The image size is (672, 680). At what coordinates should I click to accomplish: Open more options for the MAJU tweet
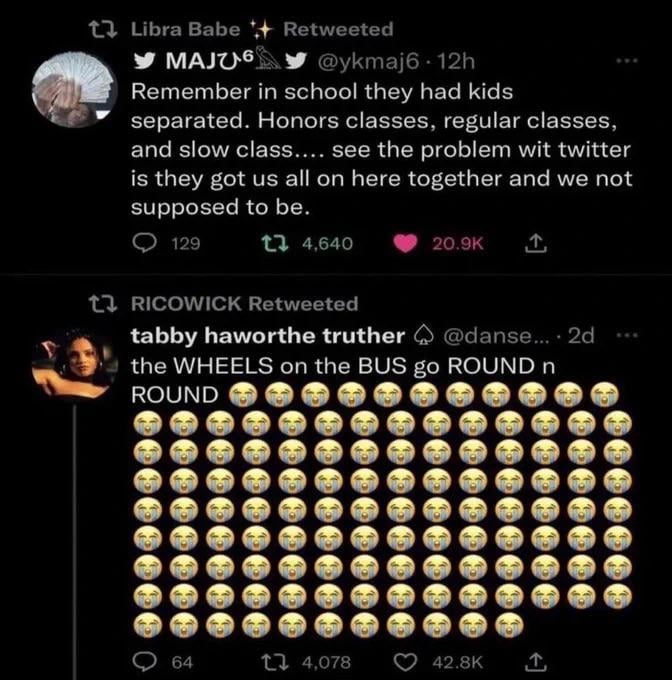point(627,62)
